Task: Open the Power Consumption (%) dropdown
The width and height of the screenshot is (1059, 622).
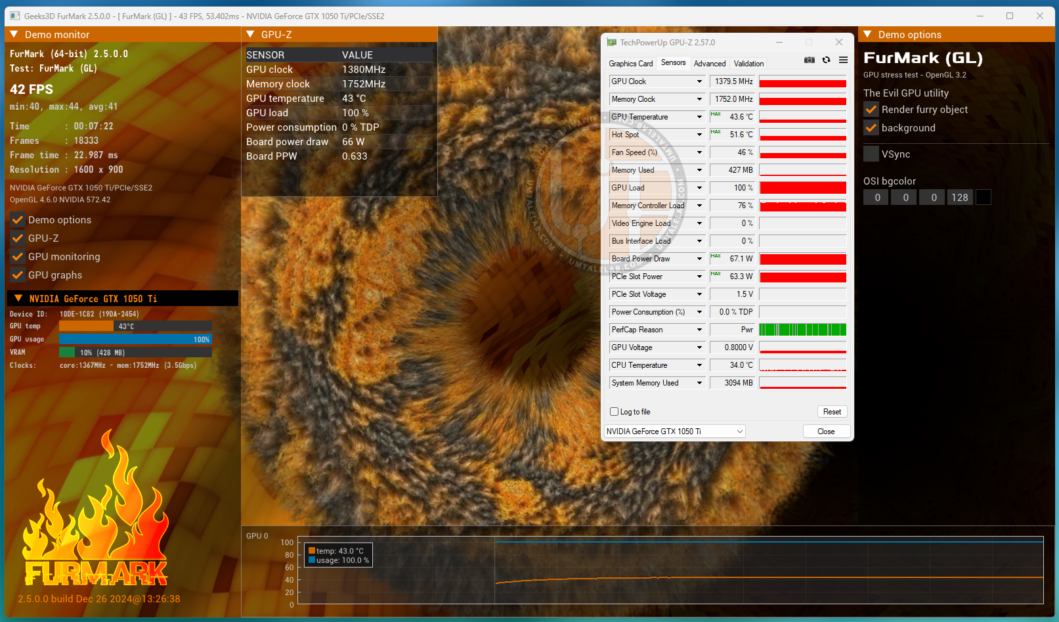Action: [699, 312]
